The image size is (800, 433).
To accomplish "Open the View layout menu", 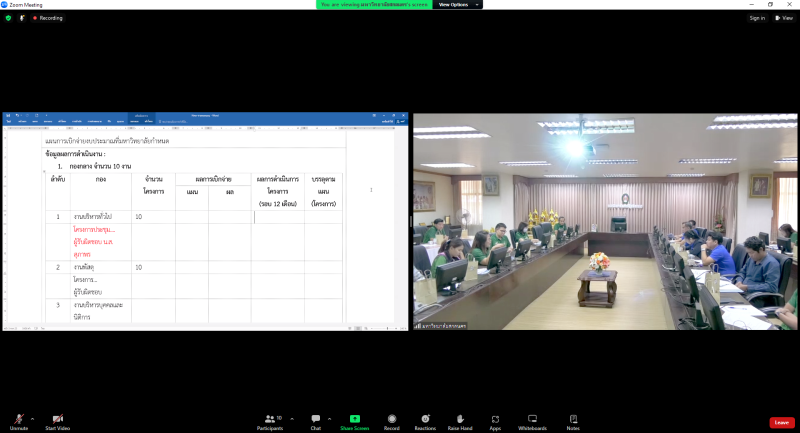I will click(x=785, y=18).
